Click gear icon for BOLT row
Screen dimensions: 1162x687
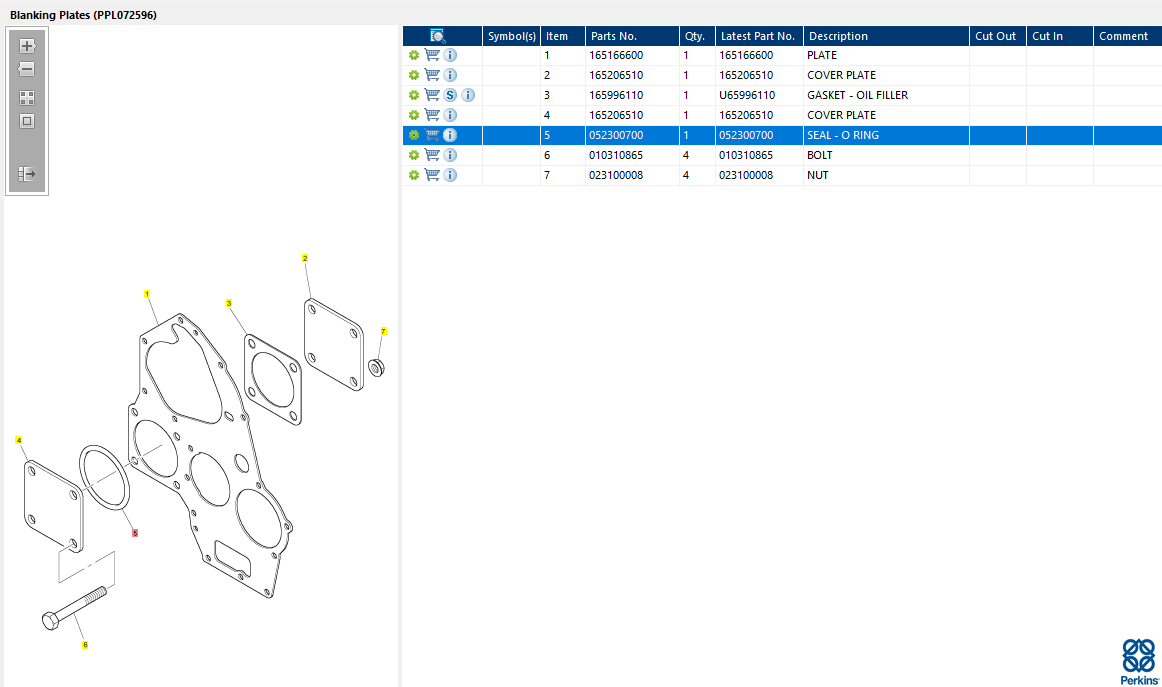point(414,155)
